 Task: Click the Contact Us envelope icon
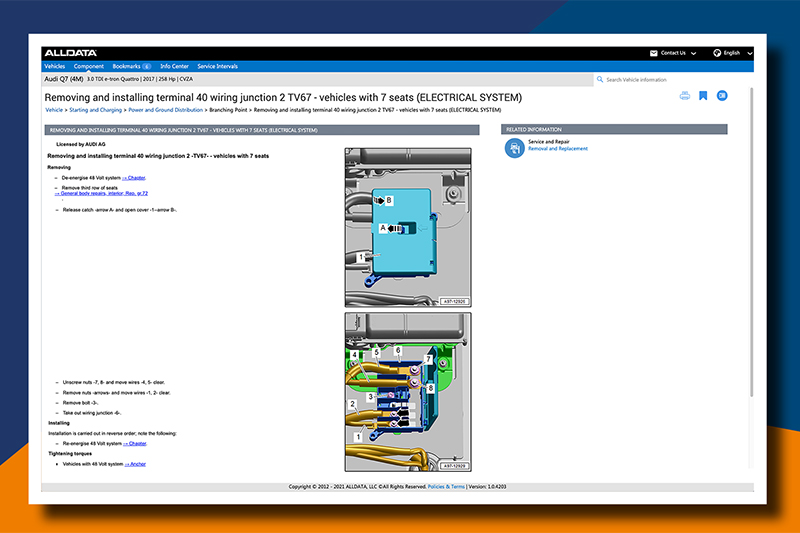[x=654, y=53]
